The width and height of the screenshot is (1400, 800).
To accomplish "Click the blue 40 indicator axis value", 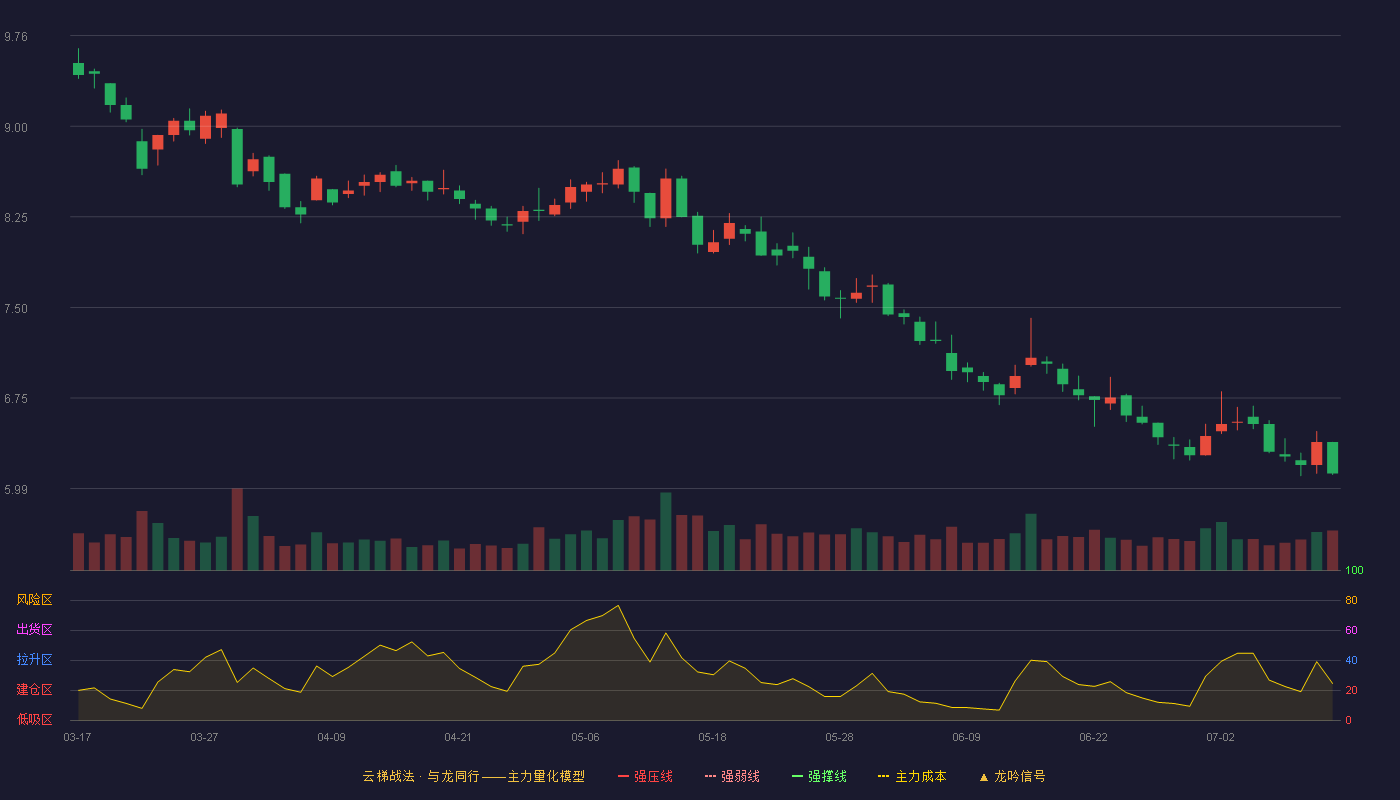I will 1351,660.
